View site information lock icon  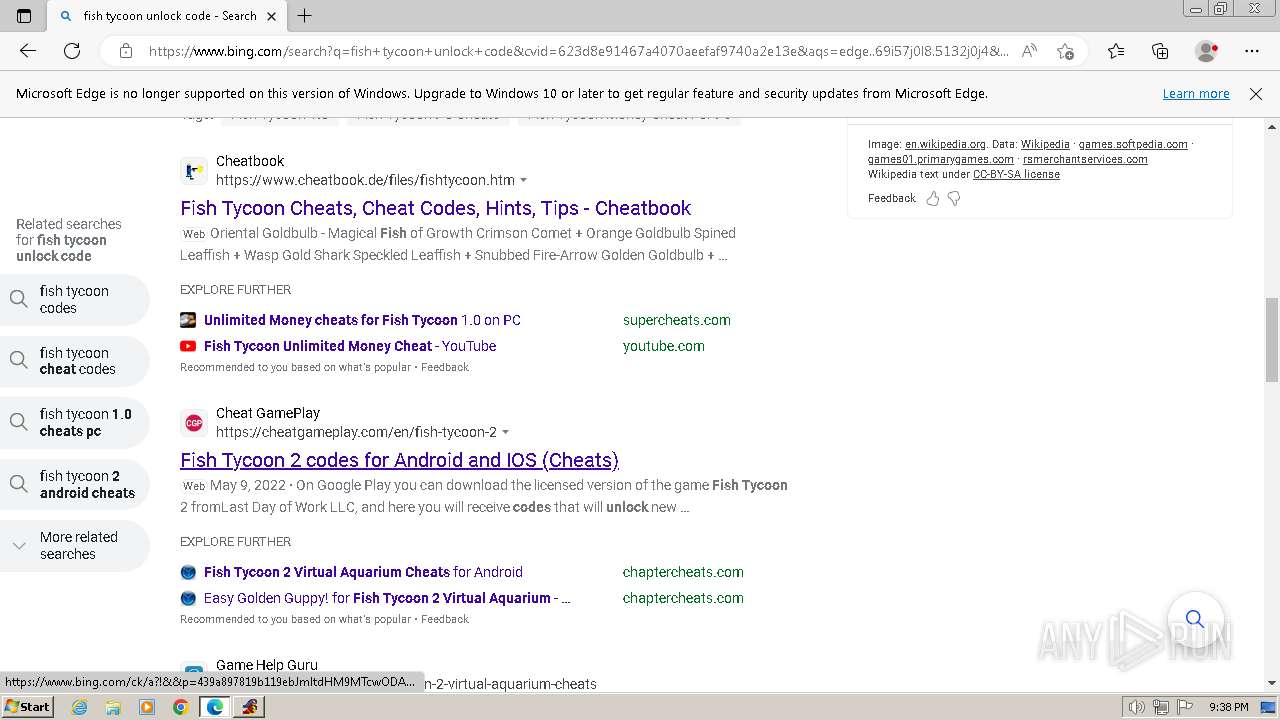(126, 51)
